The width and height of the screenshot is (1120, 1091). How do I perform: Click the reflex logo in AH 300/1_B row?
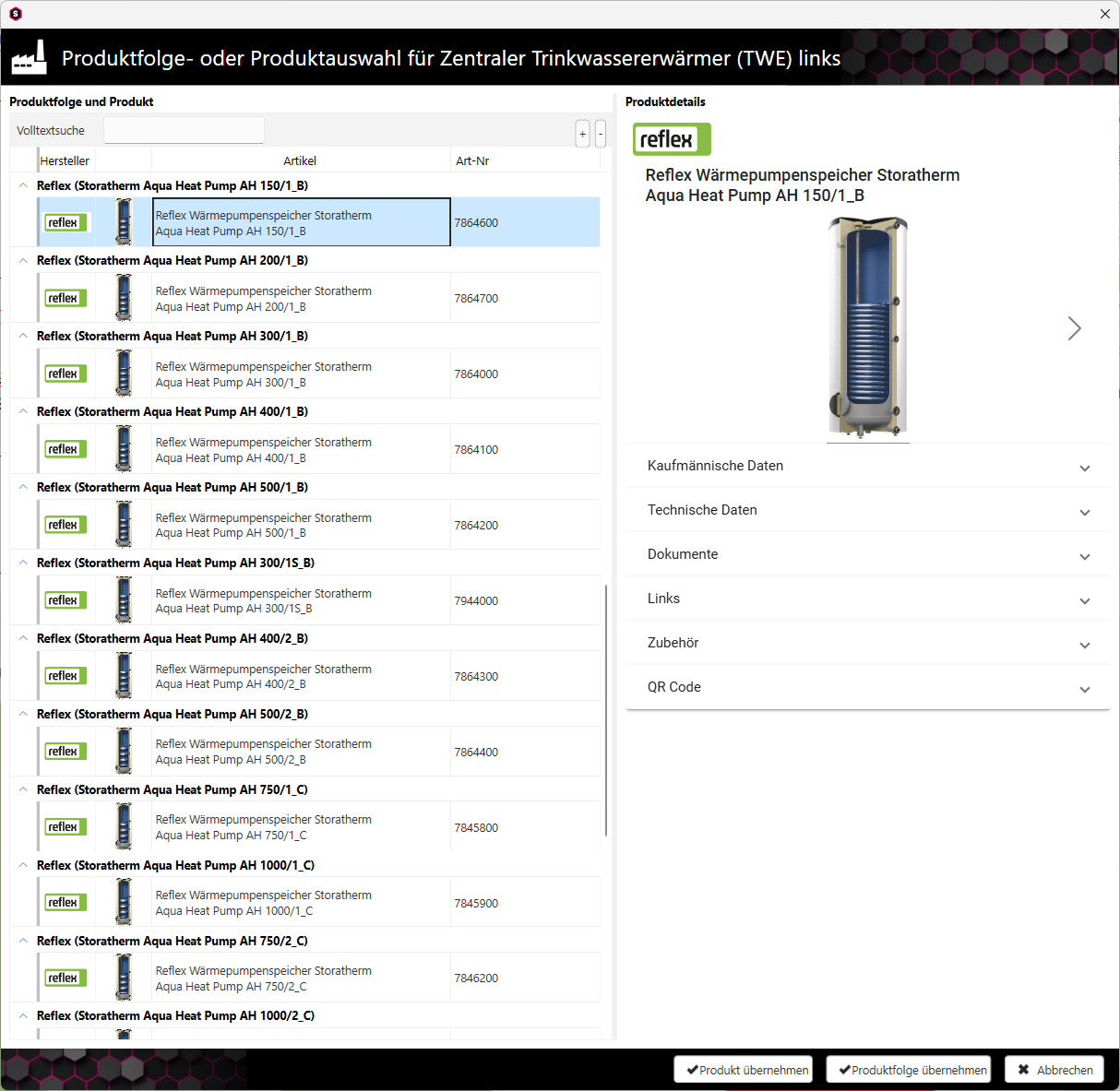point(66,374)
